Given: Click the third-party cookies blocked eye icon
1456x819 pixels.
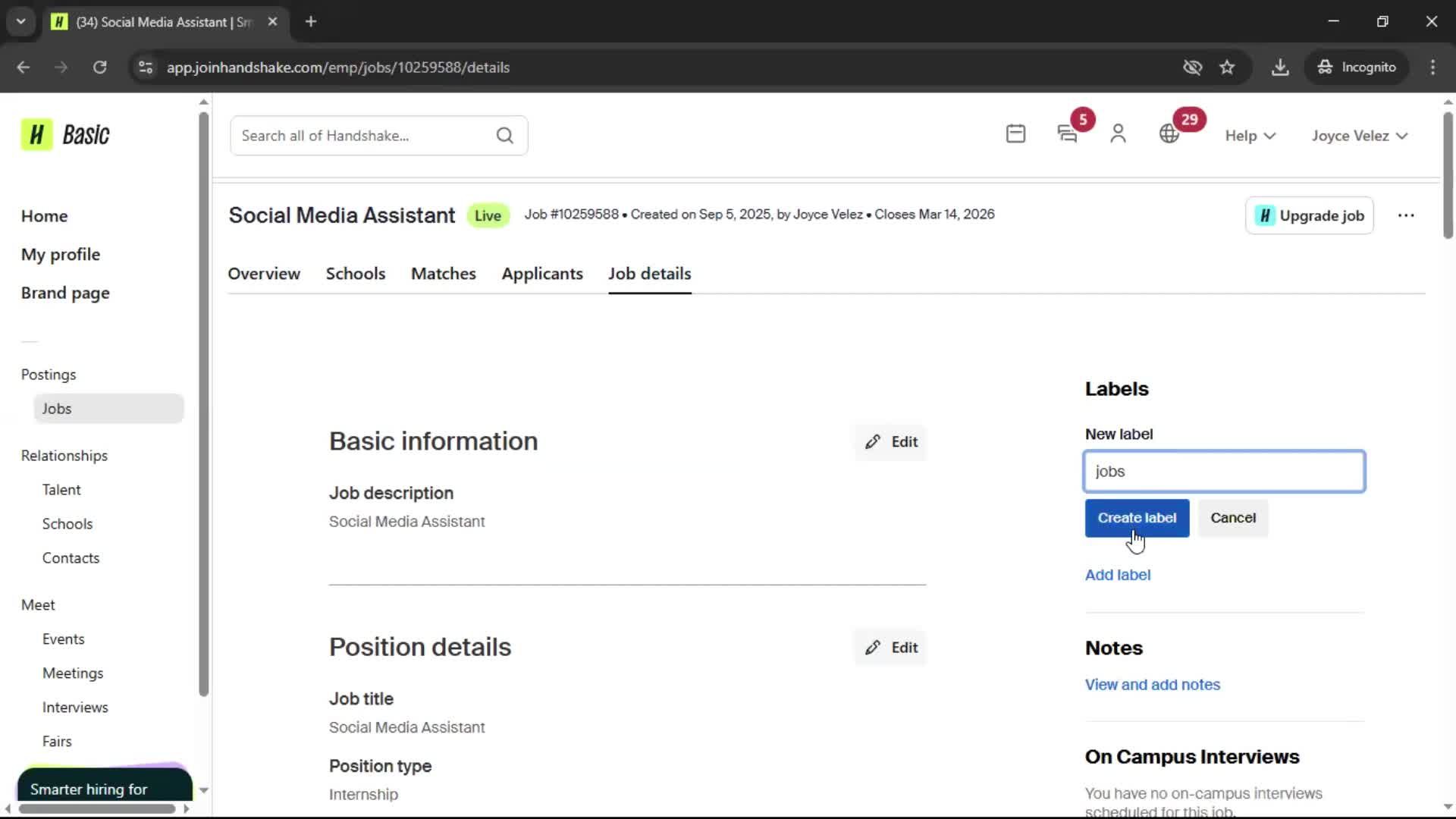Looking at the screenshot, I should [x=1192, y=67].
